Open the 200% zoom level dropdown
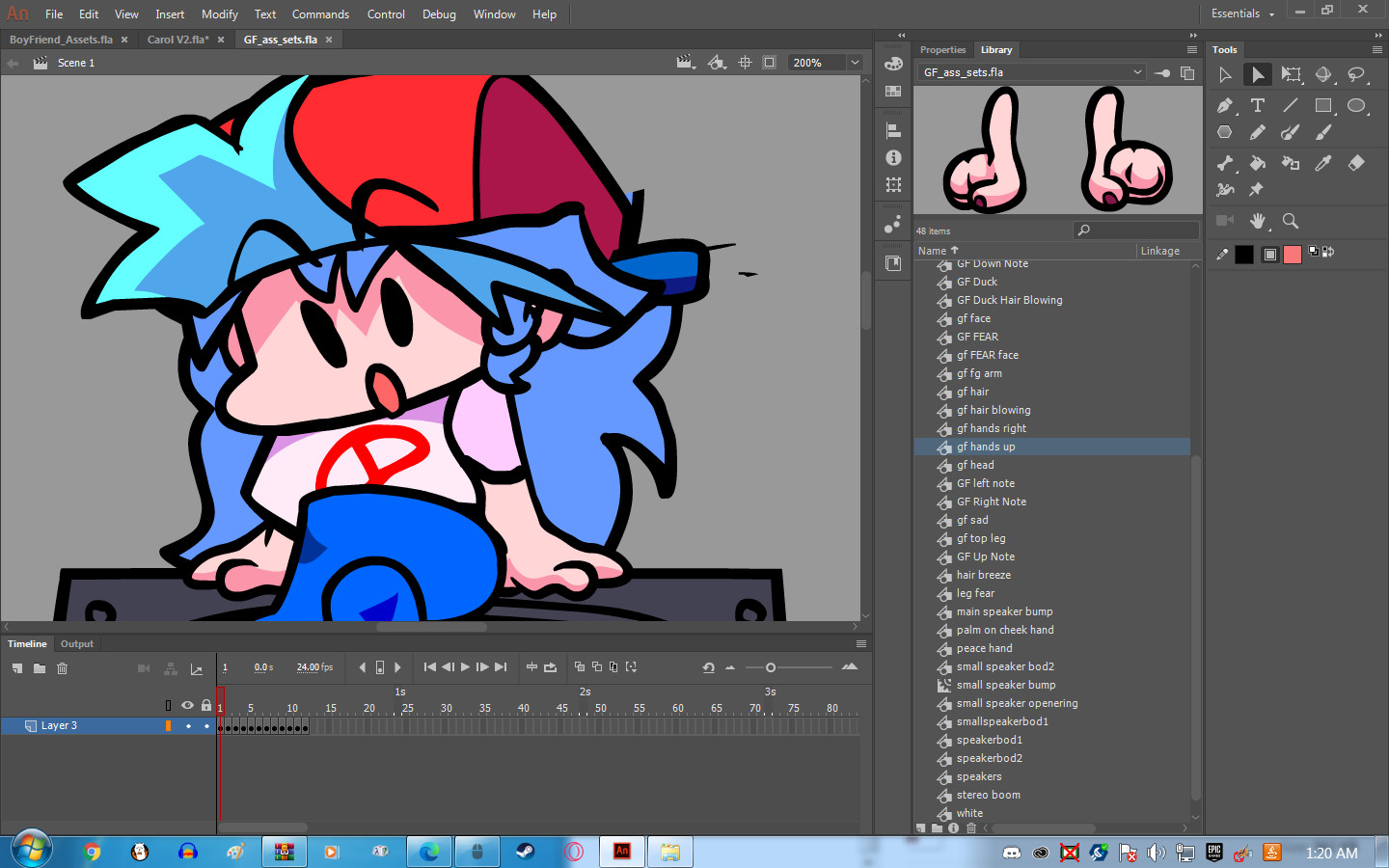This screenshot has height=868, width=1389. 854,62
